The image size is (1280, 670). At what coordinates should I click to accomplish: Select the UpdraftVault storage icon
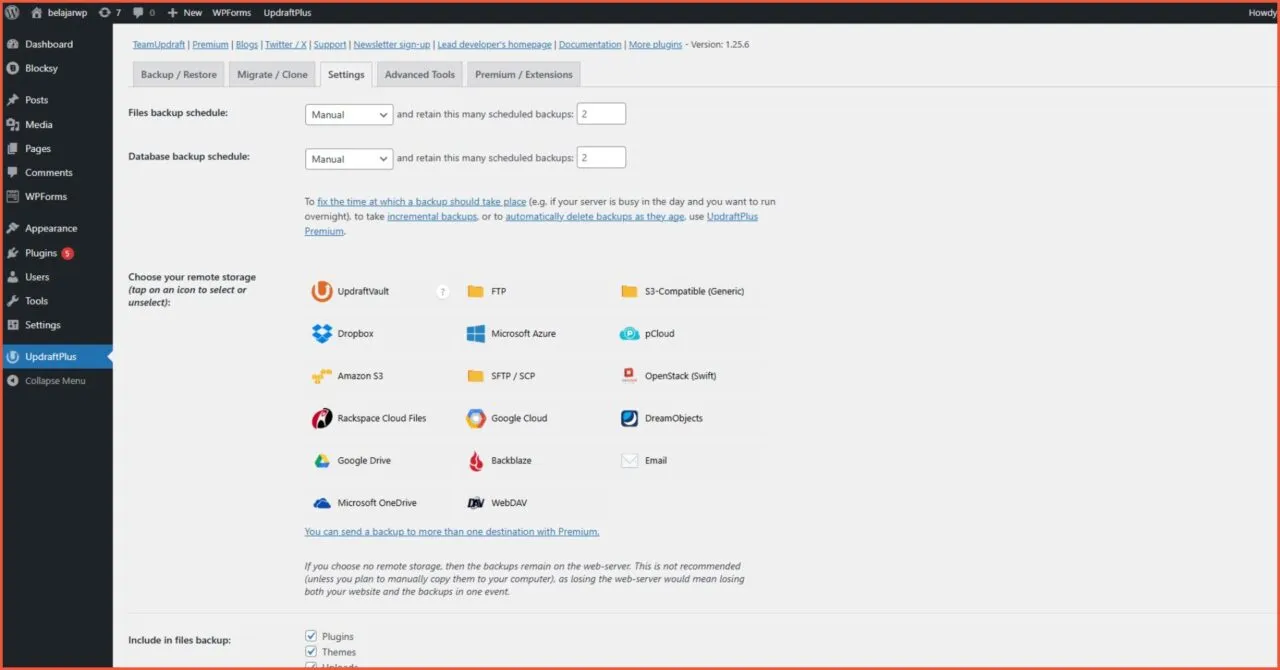pos(322,290)
